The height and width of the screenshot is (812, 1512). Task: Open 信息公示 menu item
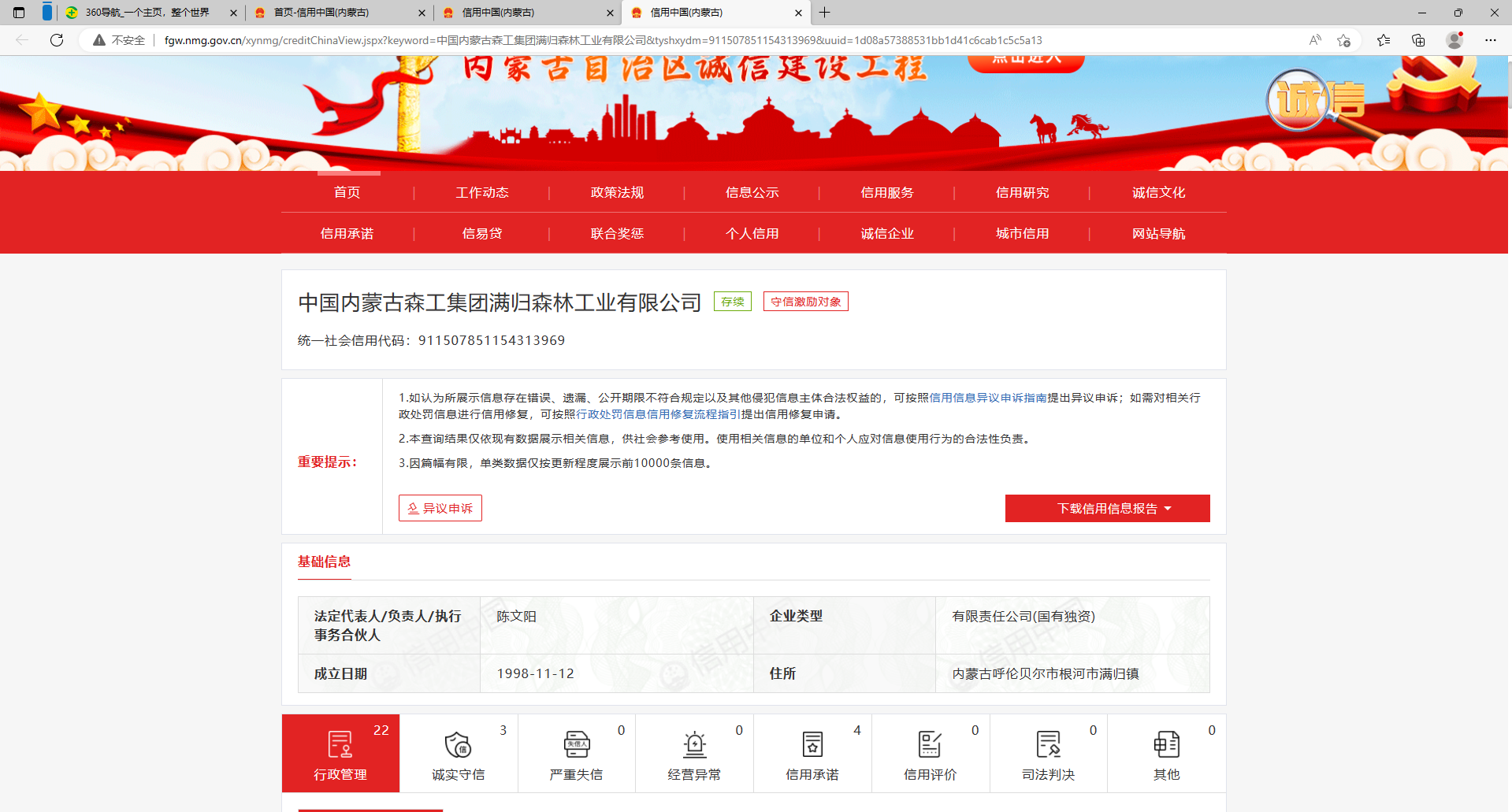[752, 192]
